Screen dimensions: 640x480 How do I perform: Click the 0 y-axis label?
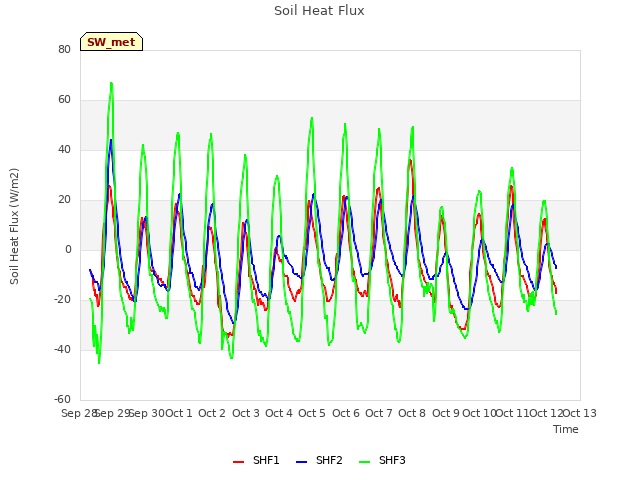[68, 249]
